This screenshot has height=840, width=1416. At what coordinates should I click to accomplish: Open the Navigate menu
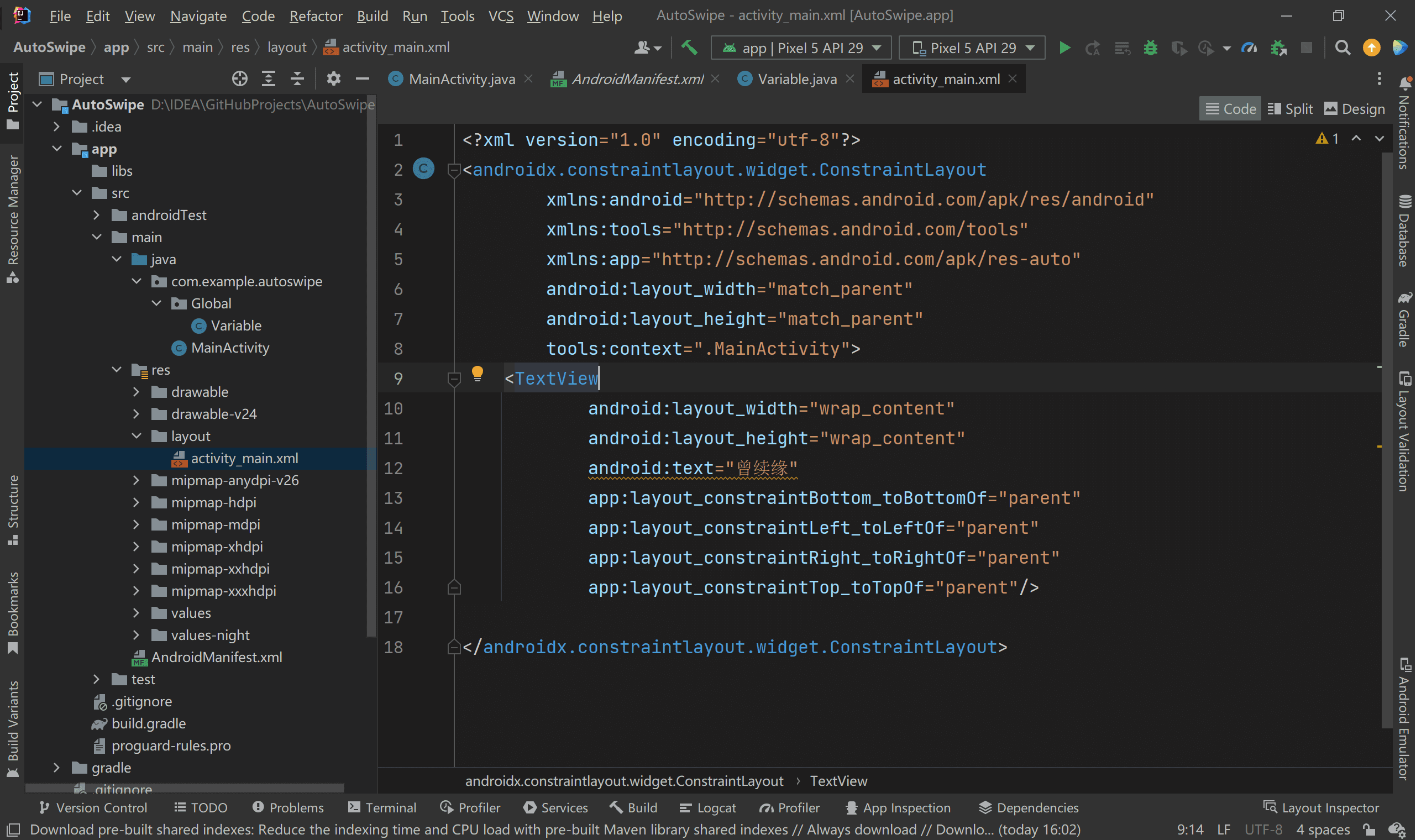[x=198, y=16]
